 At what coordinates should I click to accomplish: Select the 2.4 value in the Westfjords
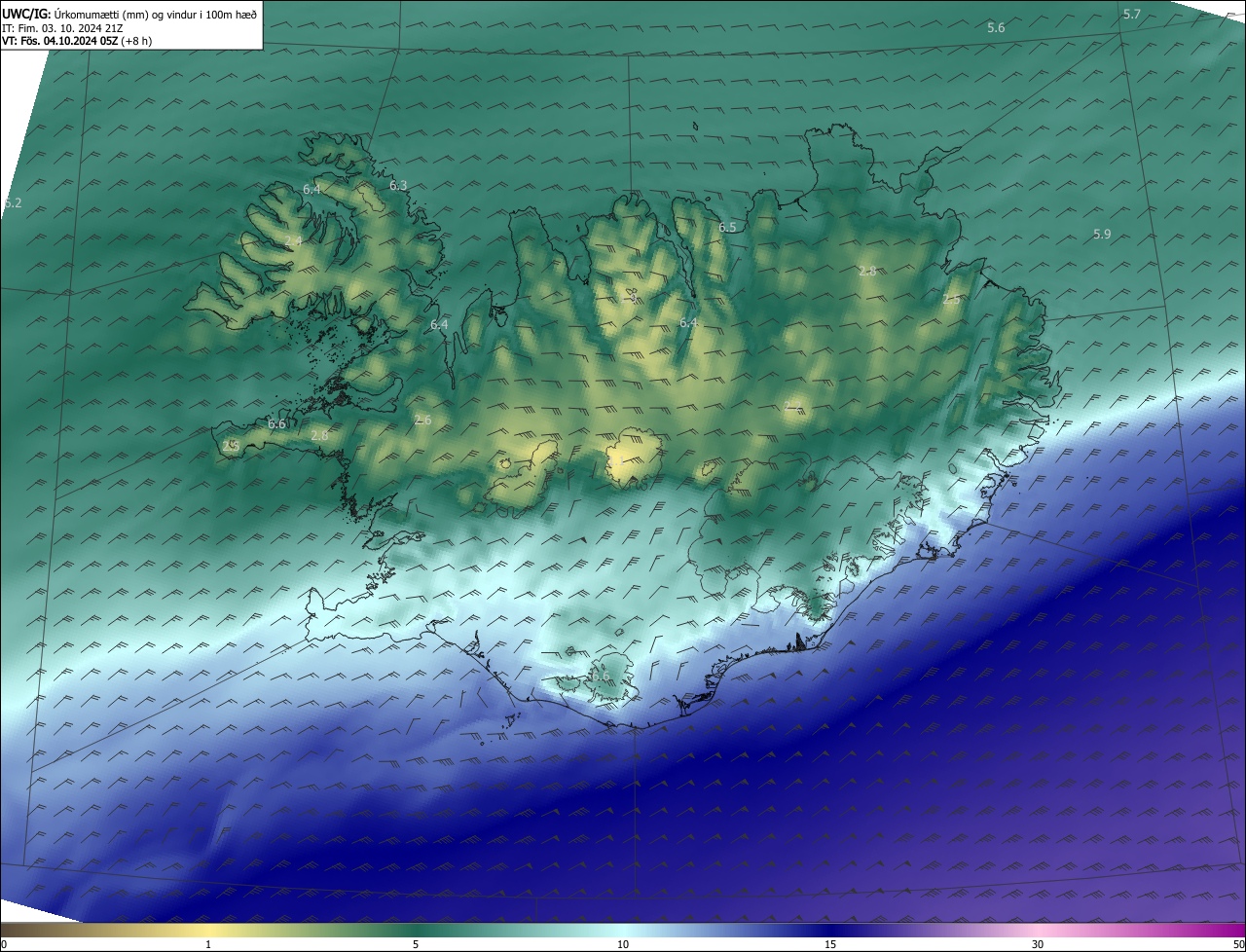[x=293, y=241]
